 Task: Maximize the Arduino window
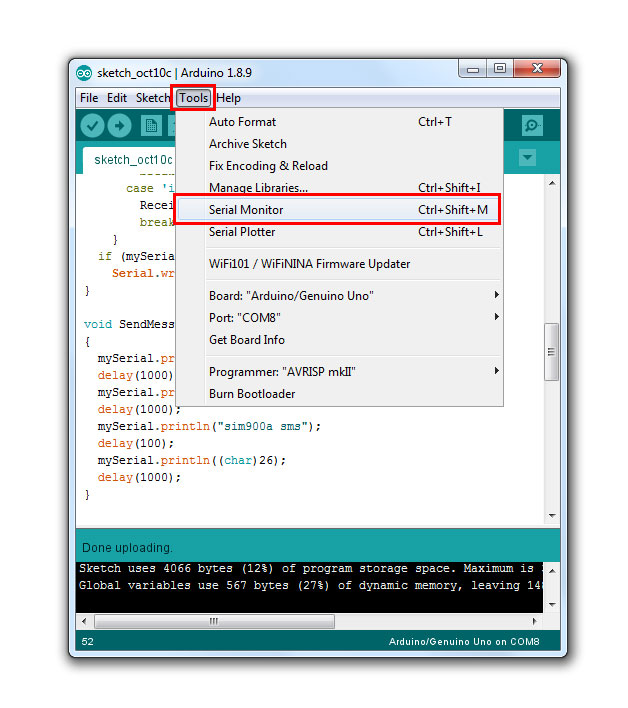click(500, 69)
